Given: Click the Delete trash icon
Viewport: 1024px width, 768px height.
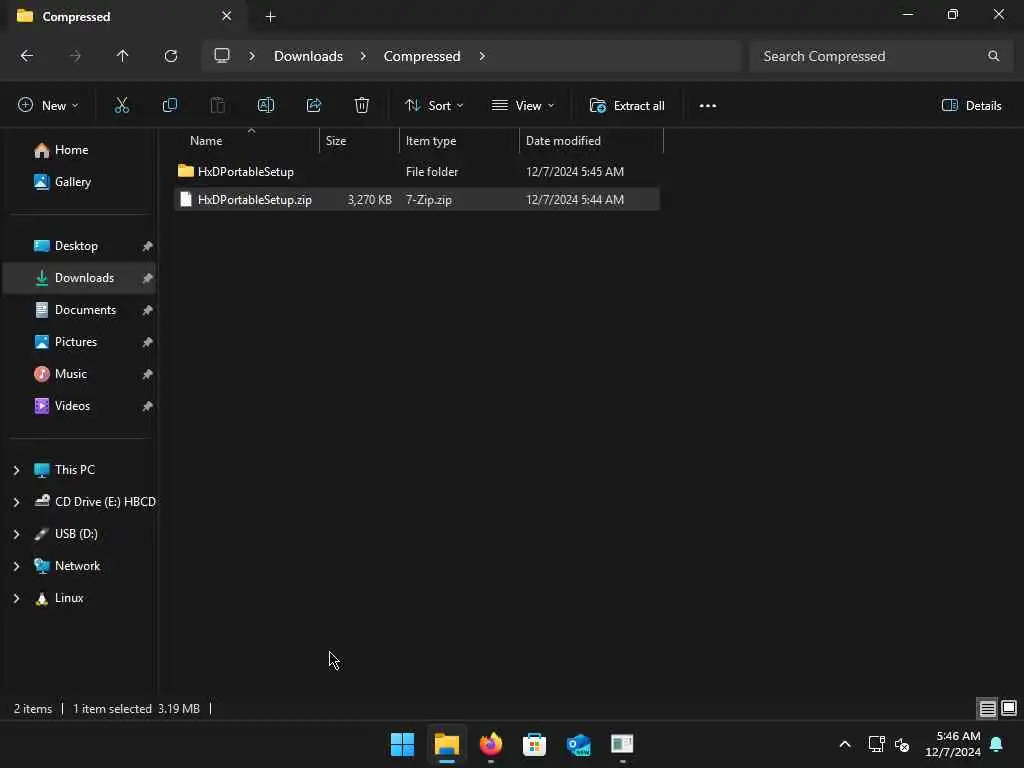Looking at the screenshot, I should (362, 105).
